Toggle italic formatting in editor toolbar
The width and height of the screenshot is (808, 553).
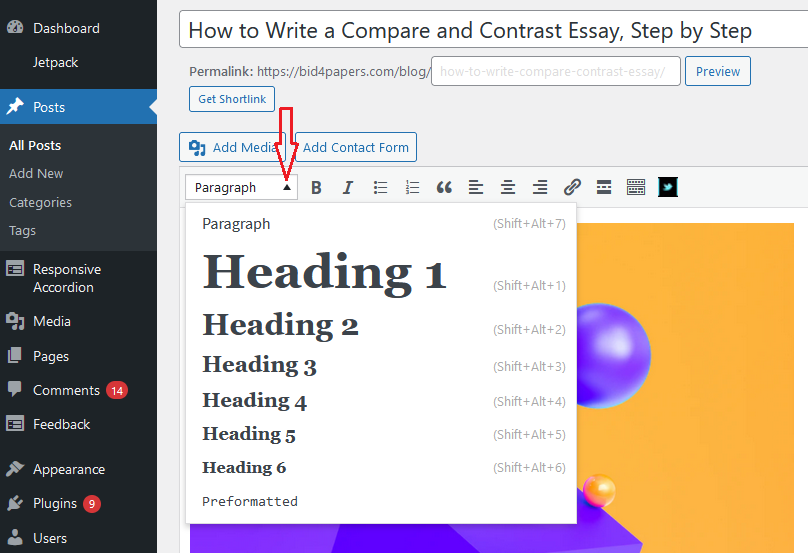[x=348, y=188]
